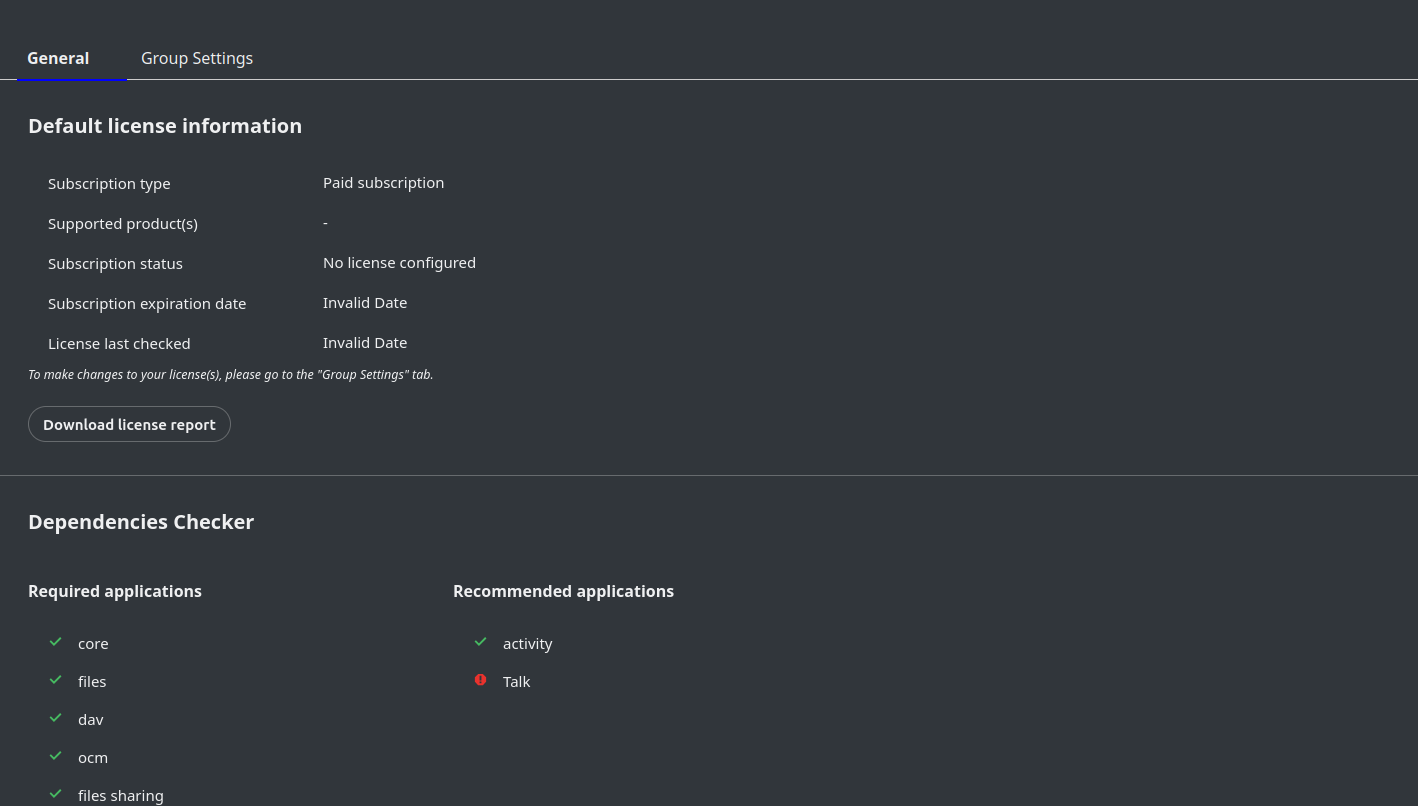Click the 'Paid subscription' value

click(383, 183)
